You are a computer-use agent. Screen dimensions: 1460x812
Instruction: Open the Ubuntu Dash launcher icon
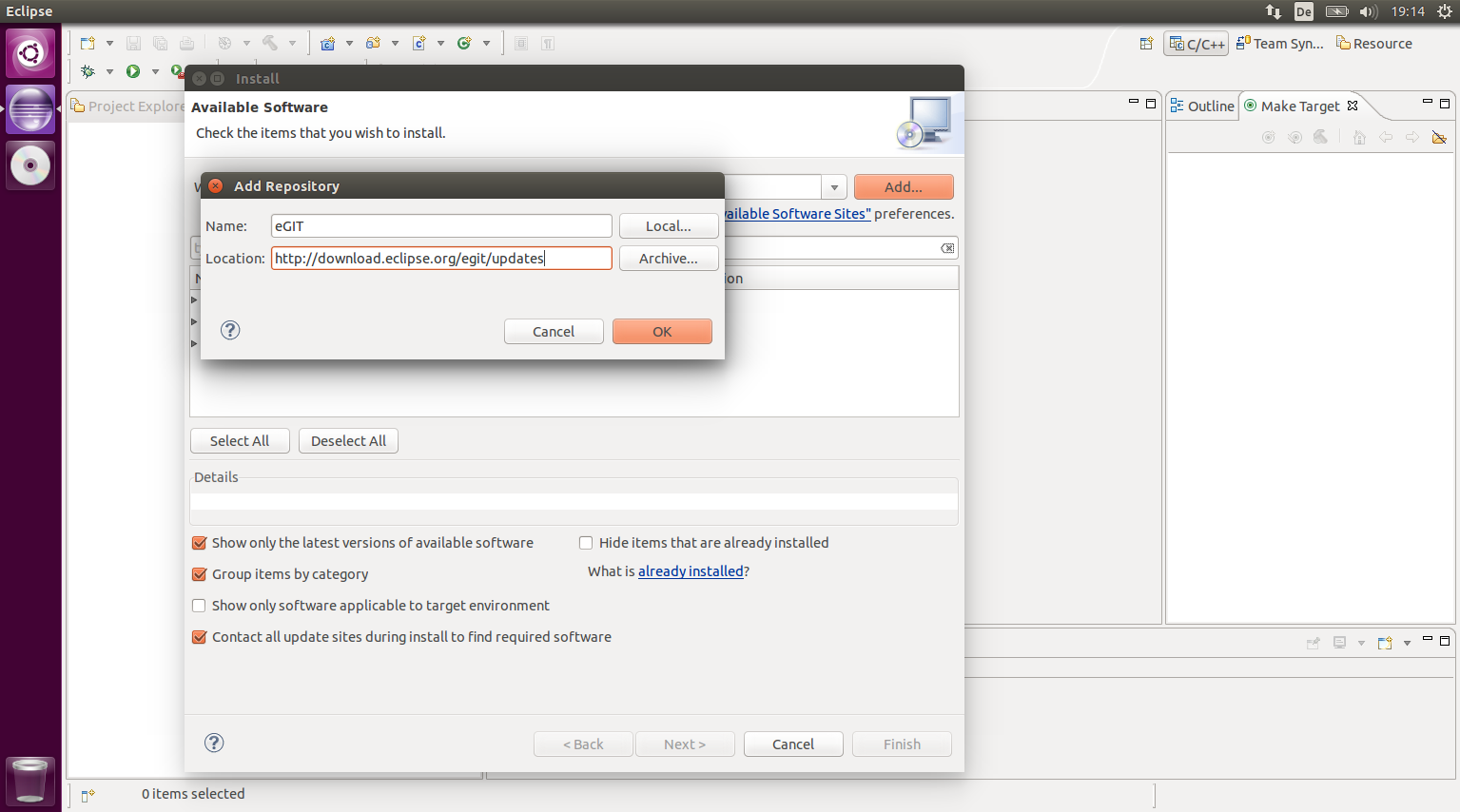pos(30,52)
